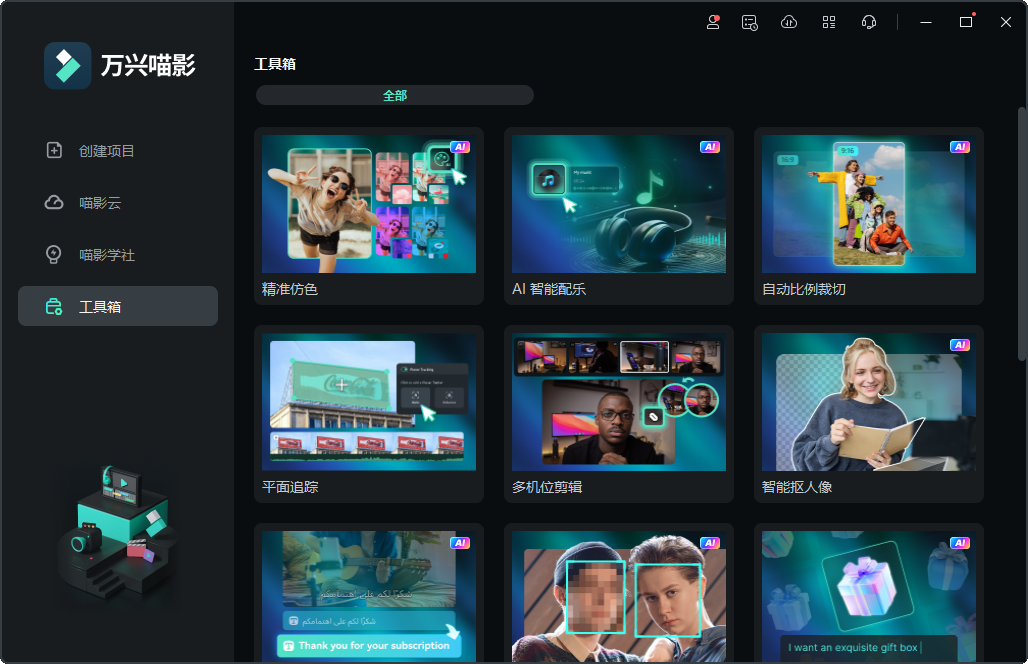Click the headset customer support icon
The image size is (1028, 664).
(x=869, y=22)
